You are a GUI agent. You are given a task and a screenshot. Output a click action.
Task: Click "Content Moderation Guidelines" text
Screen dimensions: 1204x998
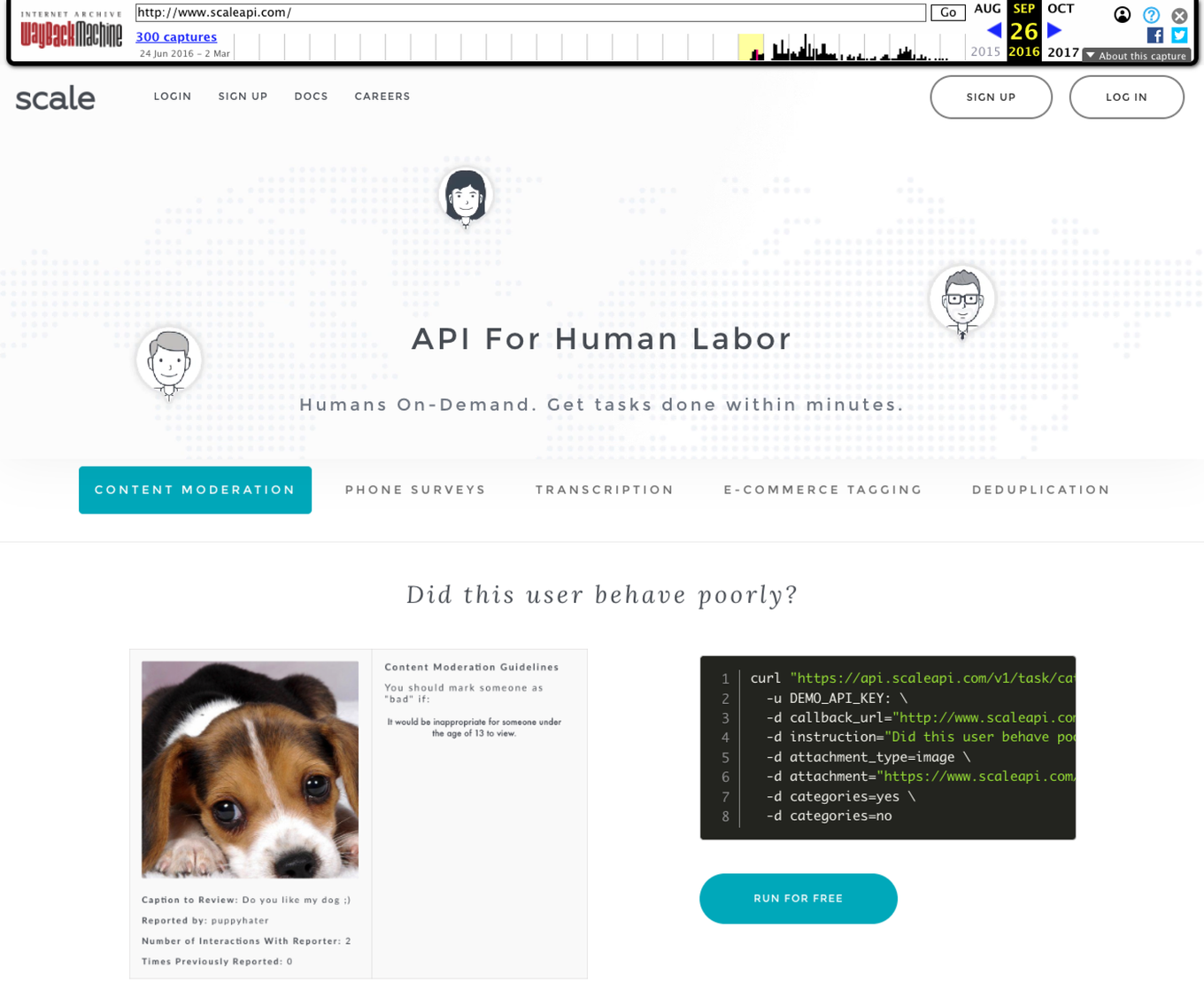[472, 668]
